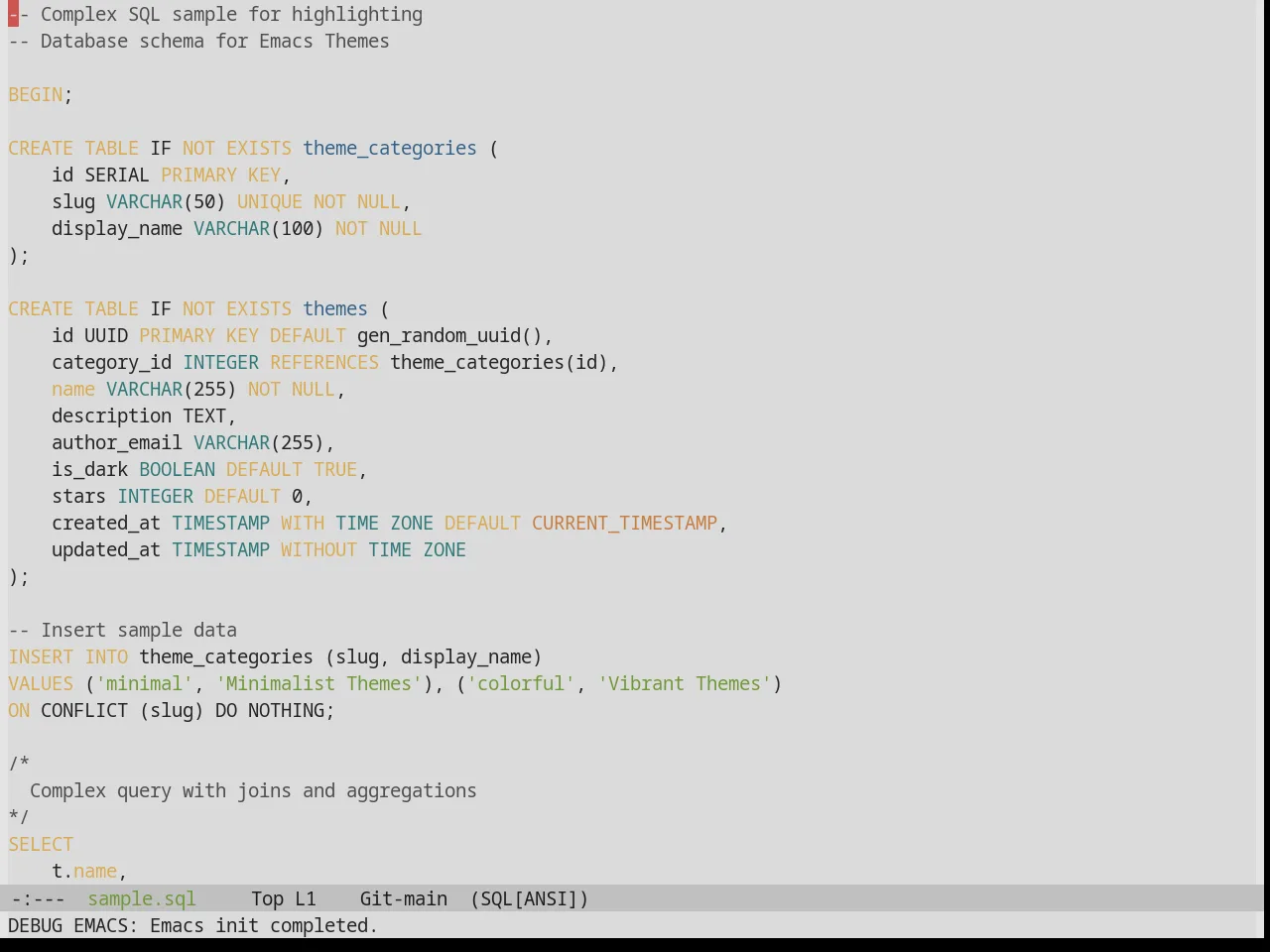Click t.name in the SELECT list
Viewport: 1270px width, 952px height.
tap(84, 871)
